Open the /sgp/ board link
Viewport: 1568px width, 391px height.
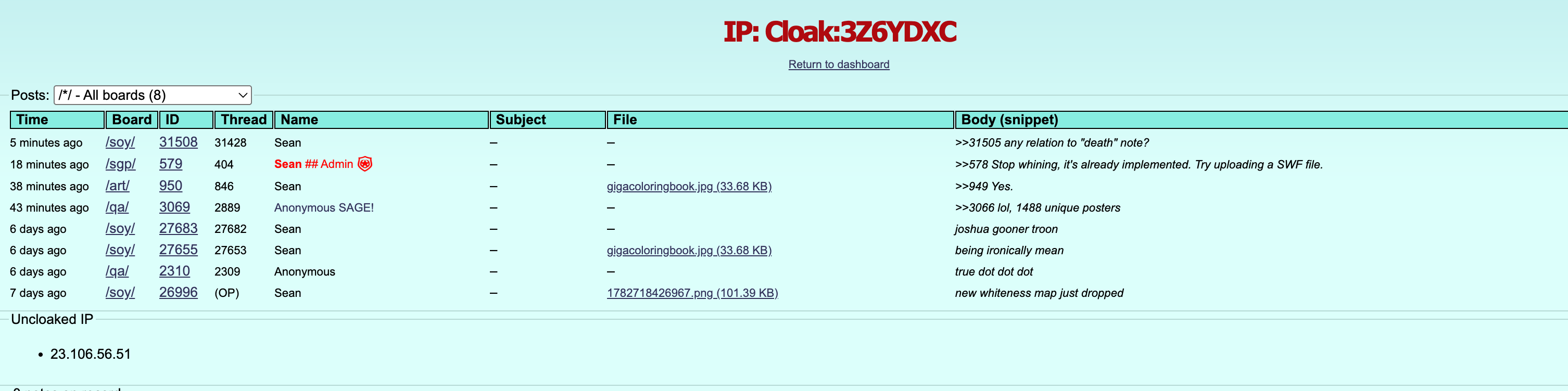click(x=121, y=164)
